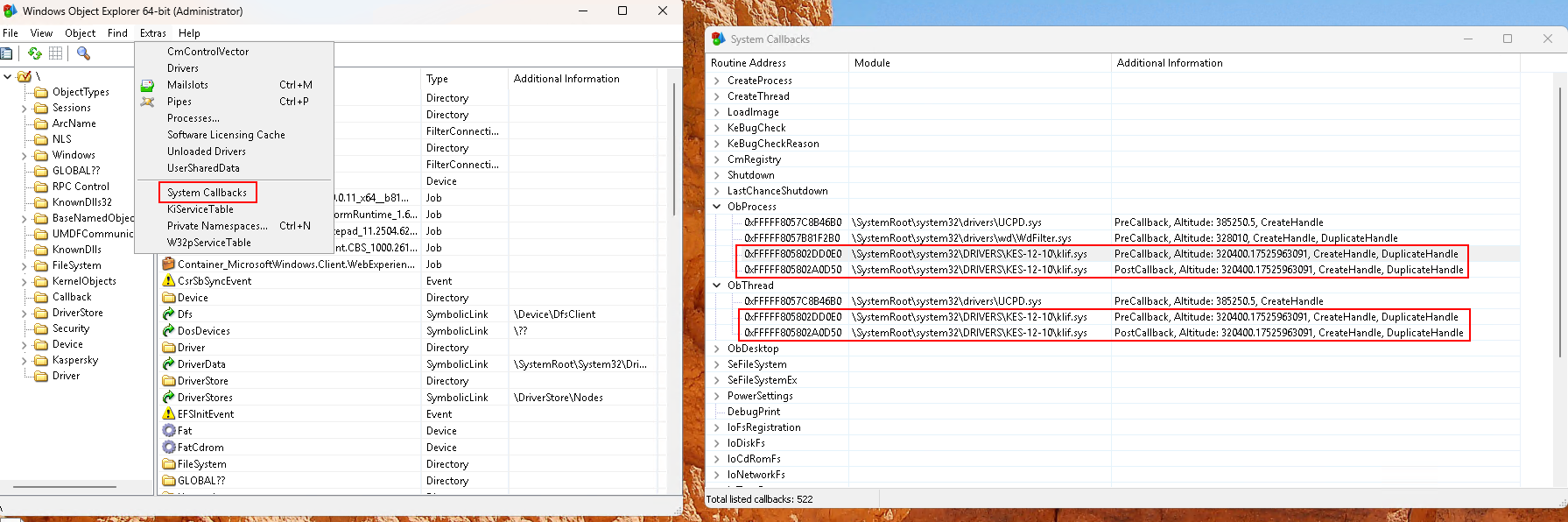The image size is (1568, 522).
Task: Choose Software Licensing Cache menu entry
Action: click(x=226, y=135)
